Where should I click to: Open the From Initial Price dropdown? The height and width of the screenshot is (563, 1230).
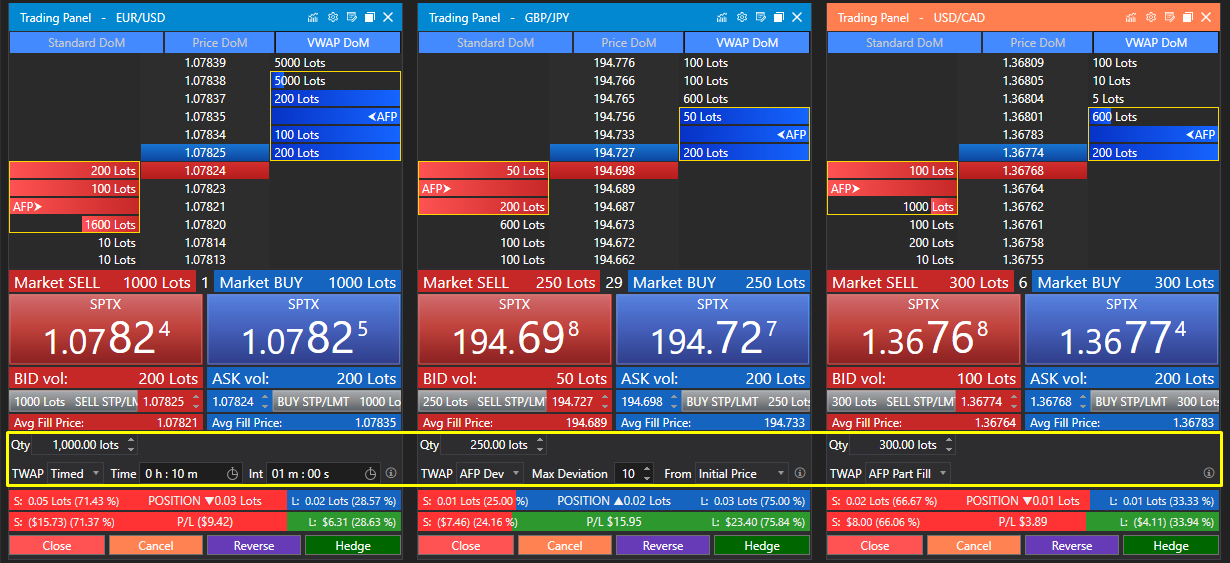coord(741,473)
